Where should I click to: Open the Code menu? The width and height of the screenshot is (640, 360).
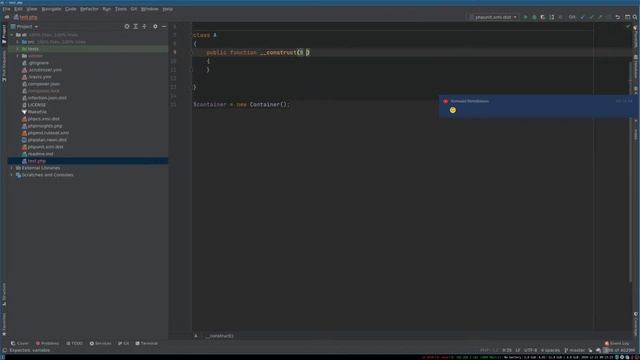coord(71,9)
